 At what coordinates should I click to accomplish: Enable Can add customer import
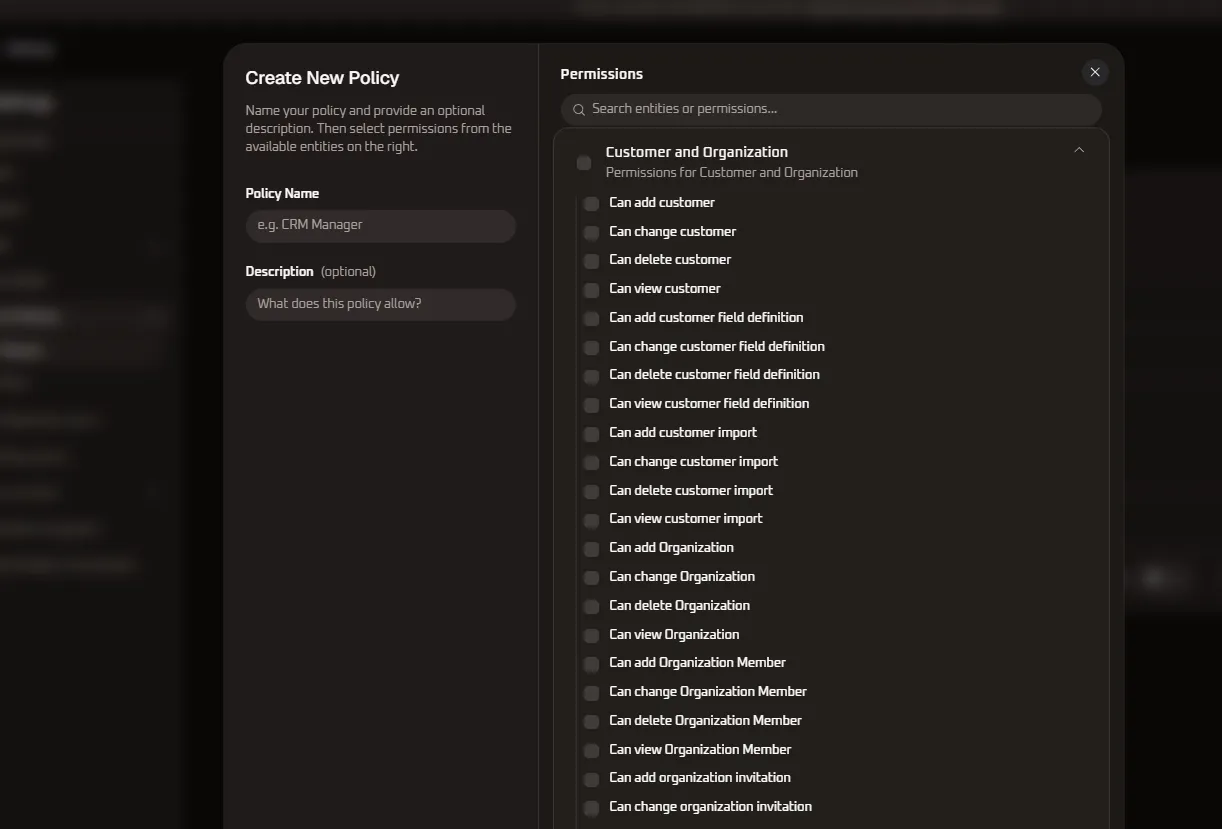point(591,433)
